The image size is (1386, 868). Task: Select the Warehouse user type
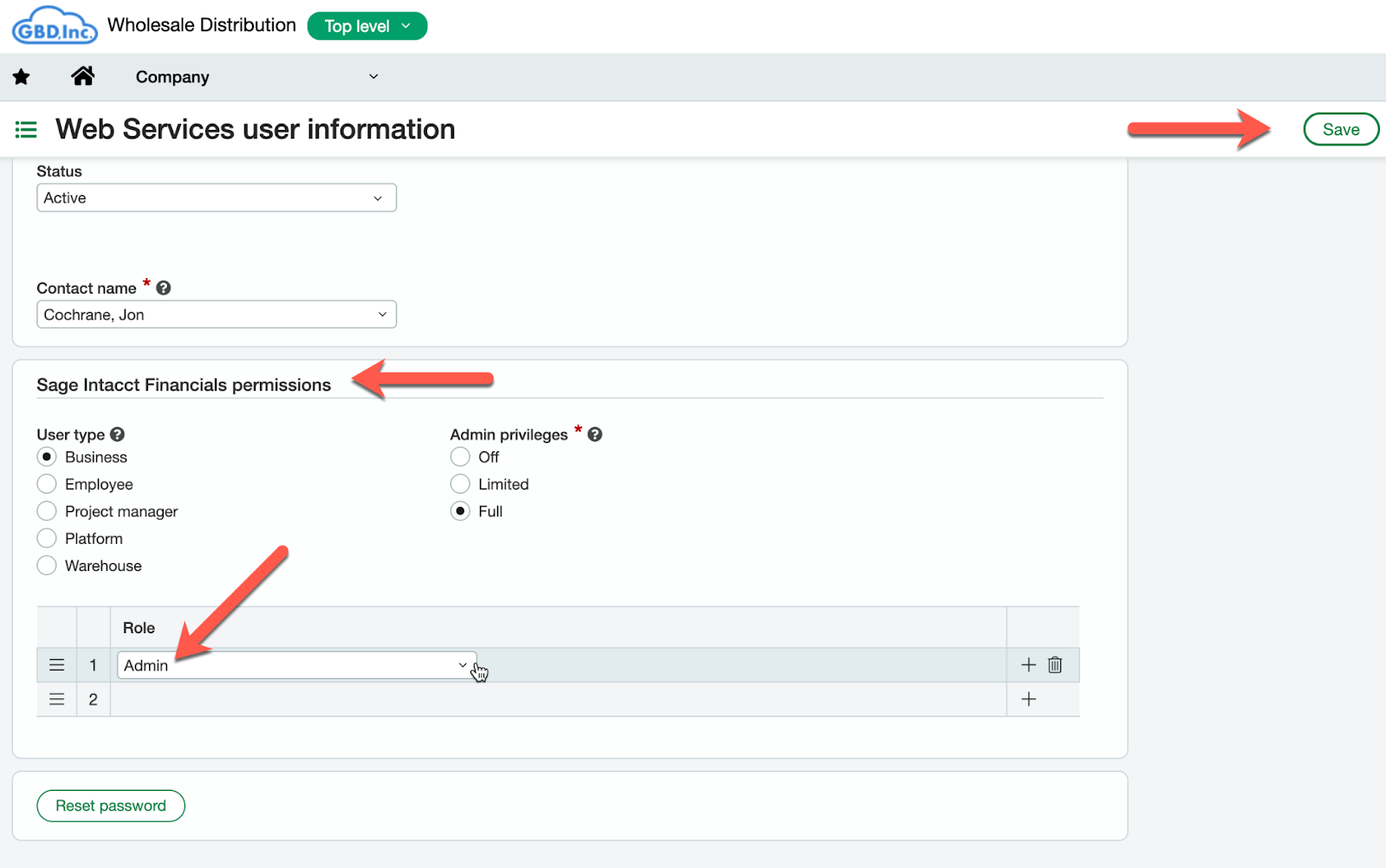[47, 566]
